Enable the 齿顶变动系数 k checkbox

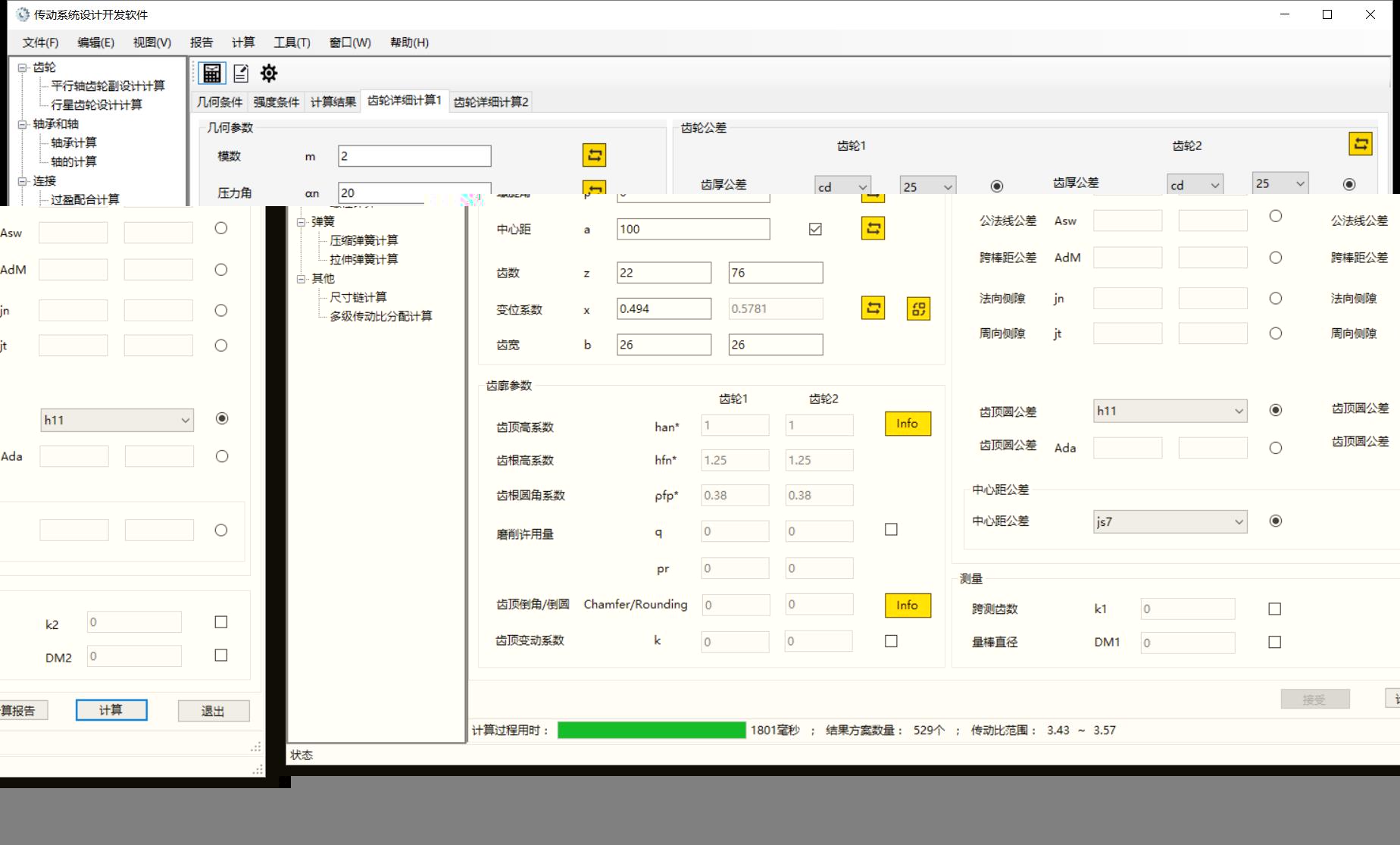coord(891,641)
